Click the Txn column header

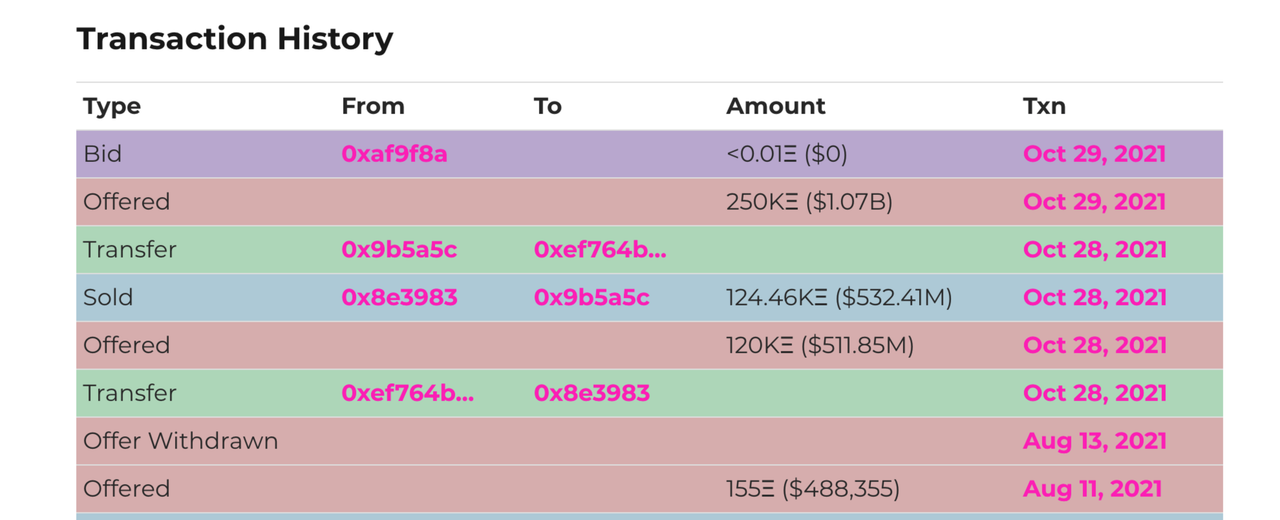point(1044,106)
